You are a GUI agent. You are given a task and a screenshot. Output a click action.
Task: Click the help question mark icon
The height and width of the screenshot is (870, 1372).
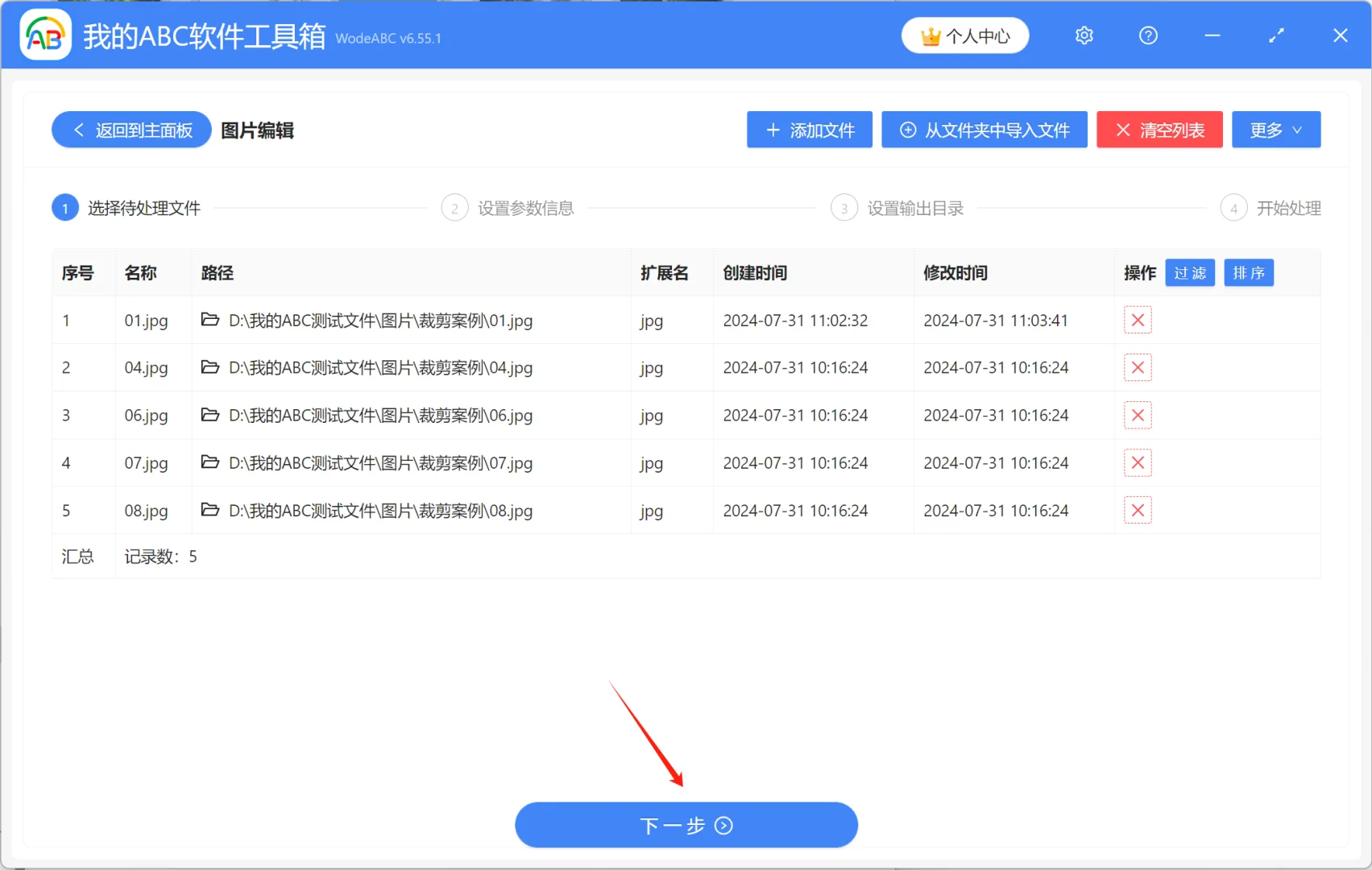[x=1147, y=35]
